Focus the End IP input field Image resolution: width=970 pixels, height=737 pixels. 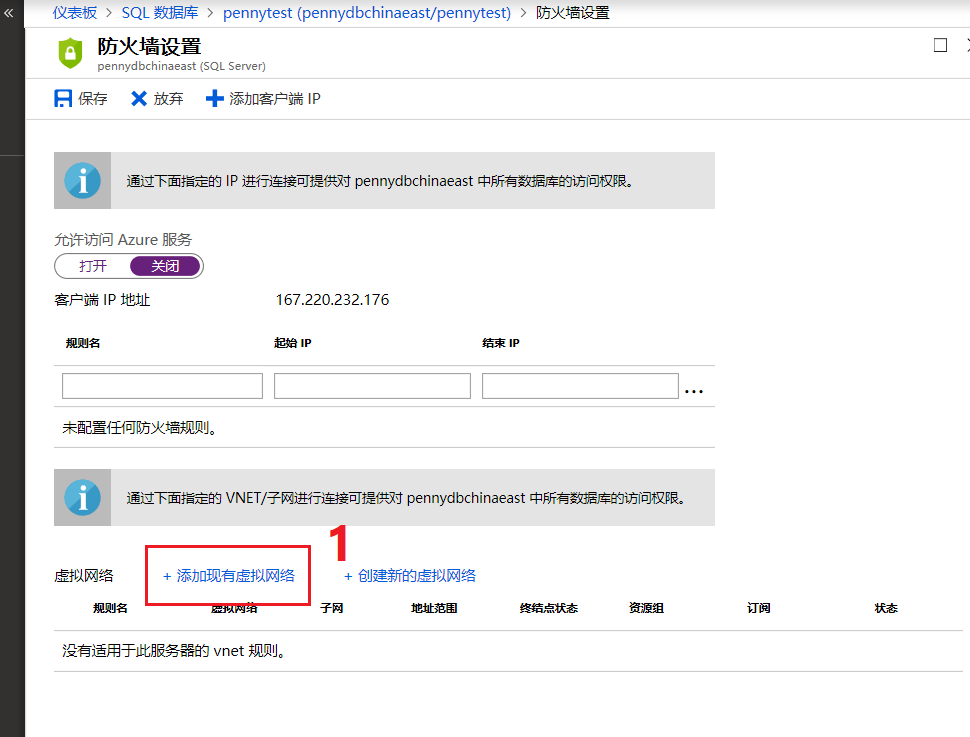580,386
